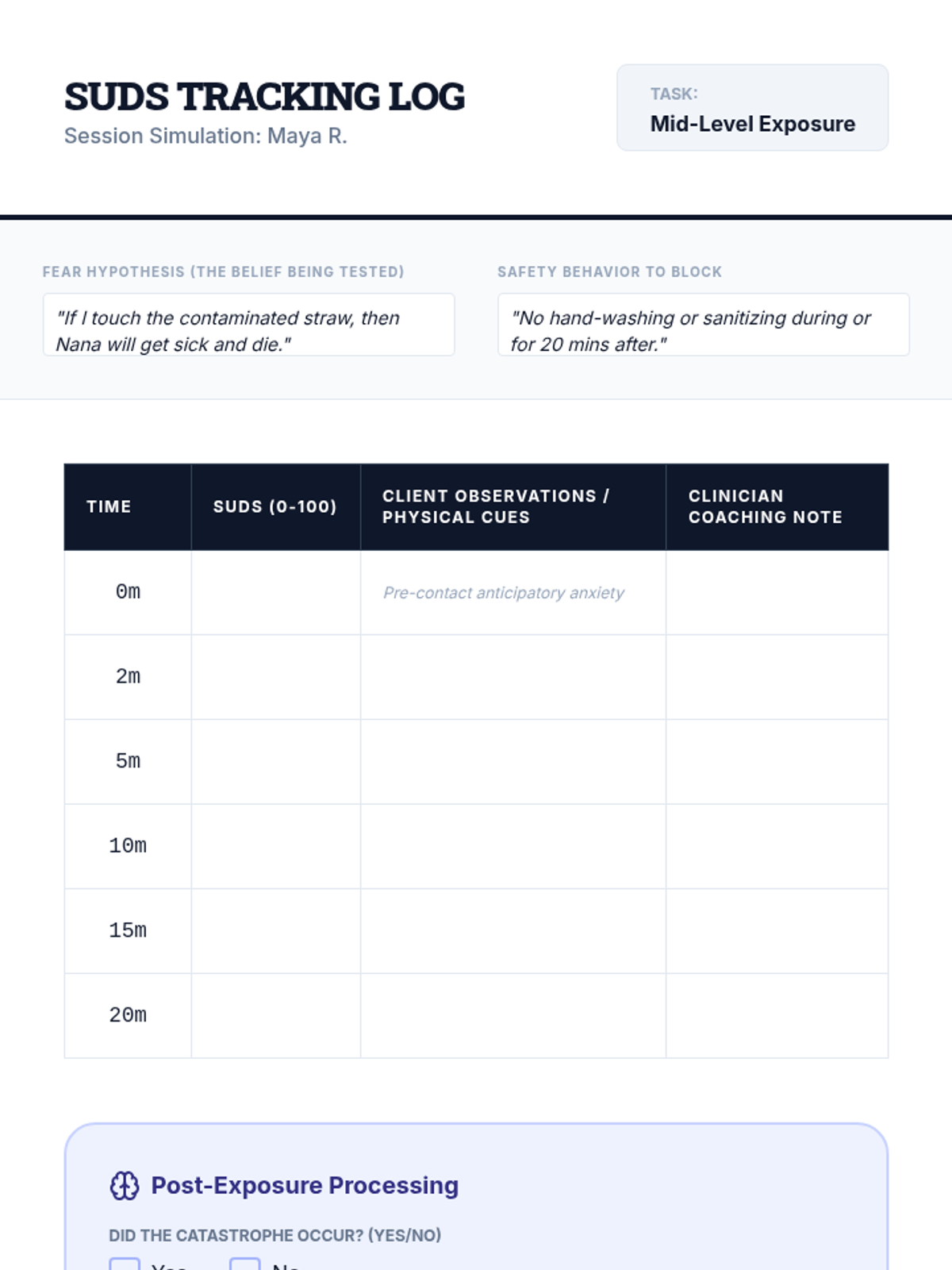Screen dimensions: 952x1270
Task: Click the Clinician Coaching Note column header
Action: click(766, 506)
